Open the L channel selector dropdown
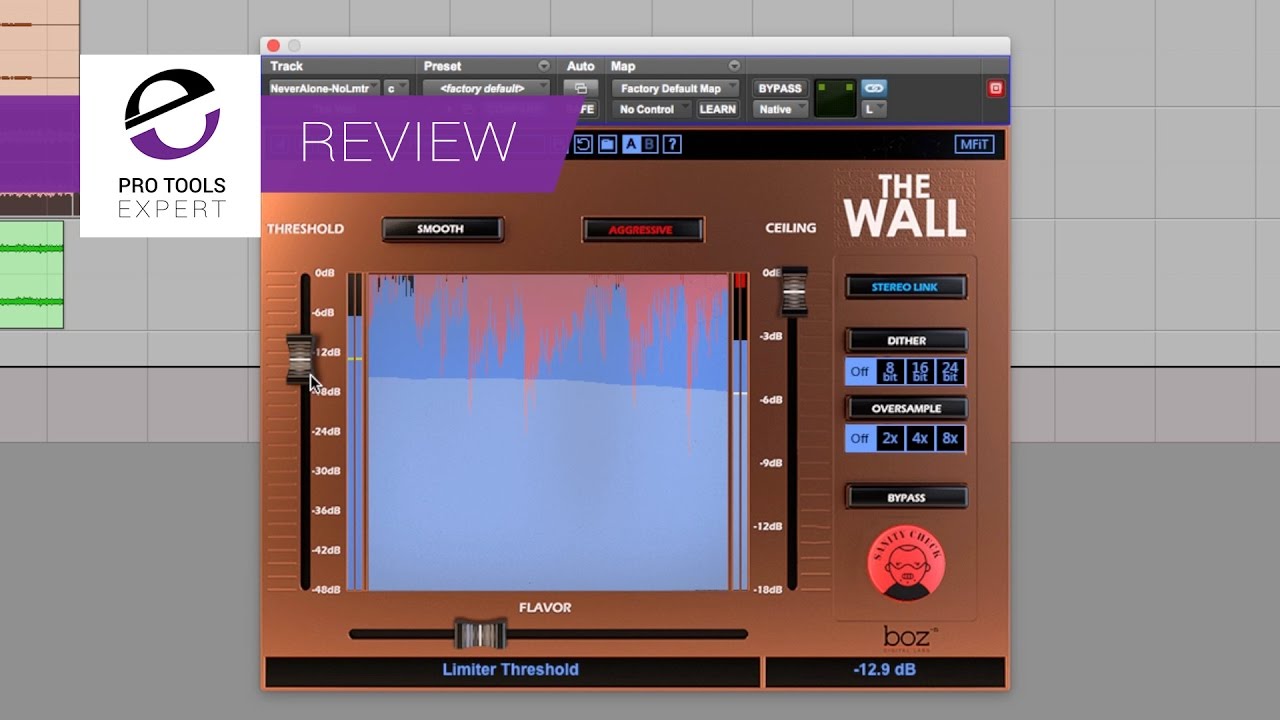Viewport: 1280px width, 720px height. [x=874, y=109]
